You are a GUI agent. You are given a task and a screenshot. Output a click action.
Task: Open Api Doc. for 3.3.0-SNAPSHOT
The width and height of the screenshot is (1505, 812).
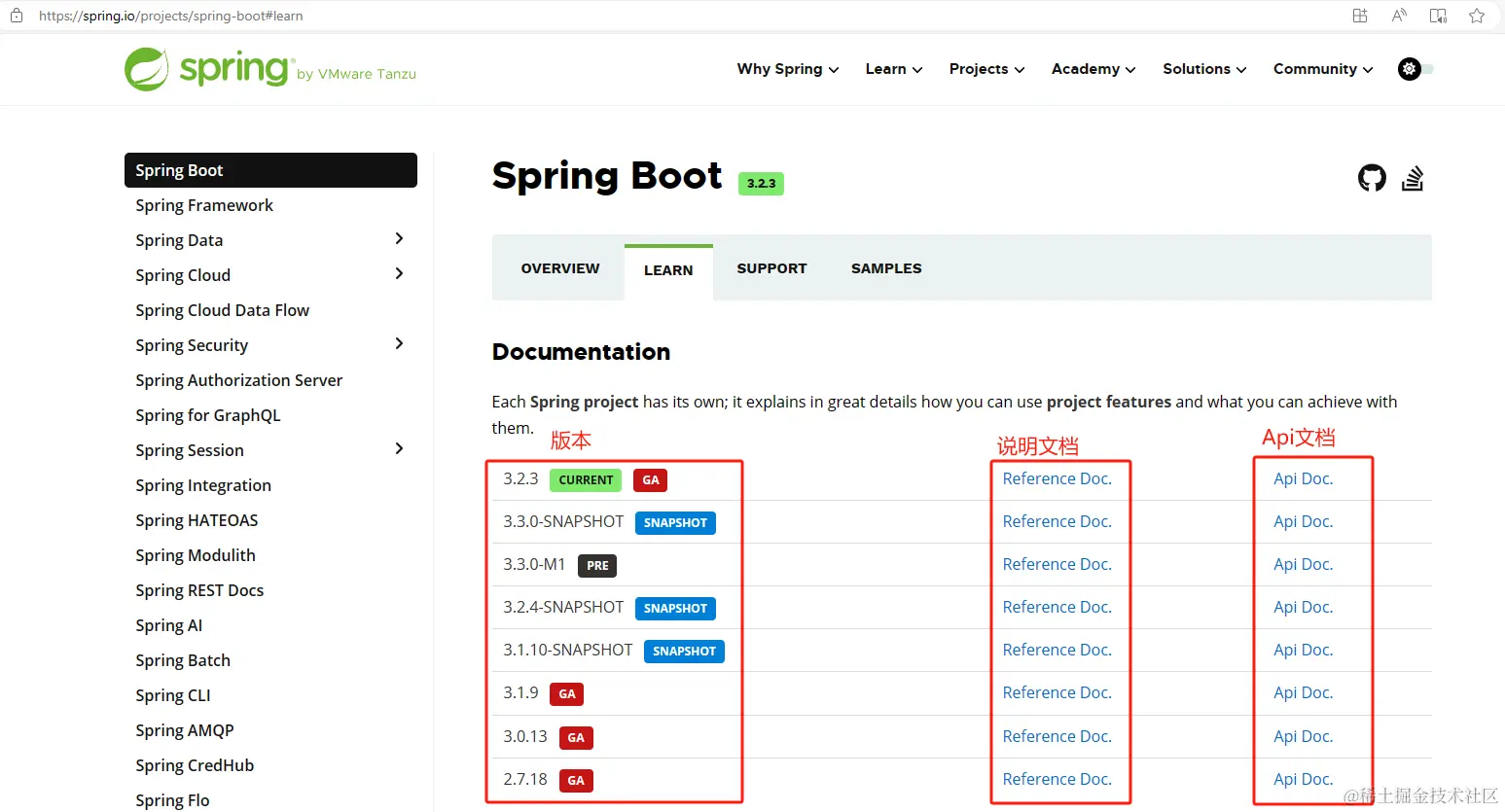click(x=1303, y=521)
